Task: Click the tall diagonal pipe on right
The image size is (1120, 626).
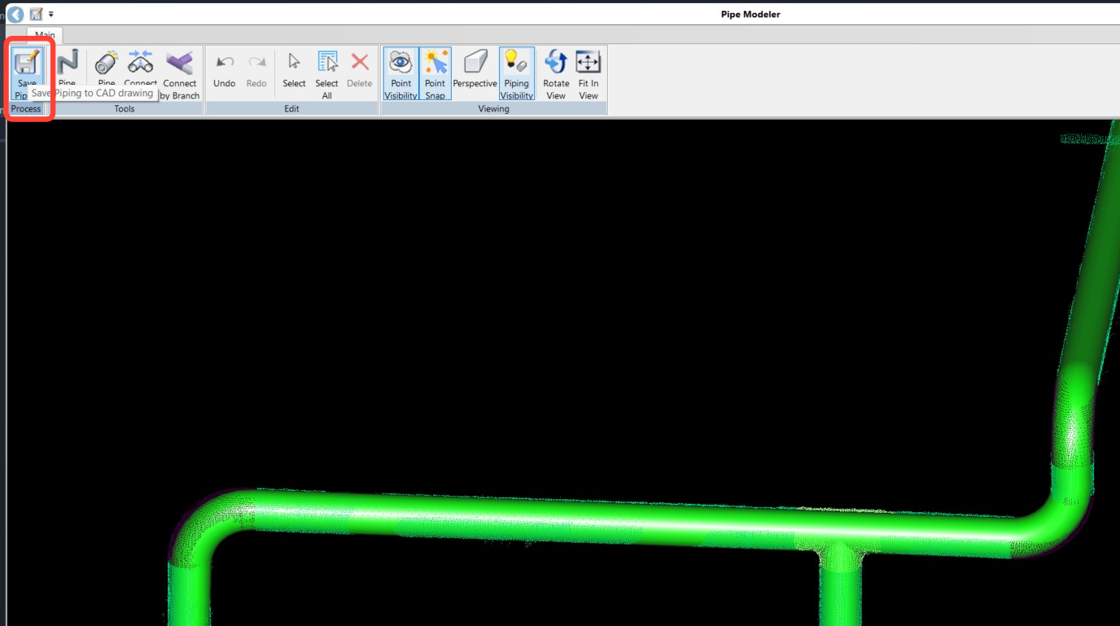Action: (1093, 250)
